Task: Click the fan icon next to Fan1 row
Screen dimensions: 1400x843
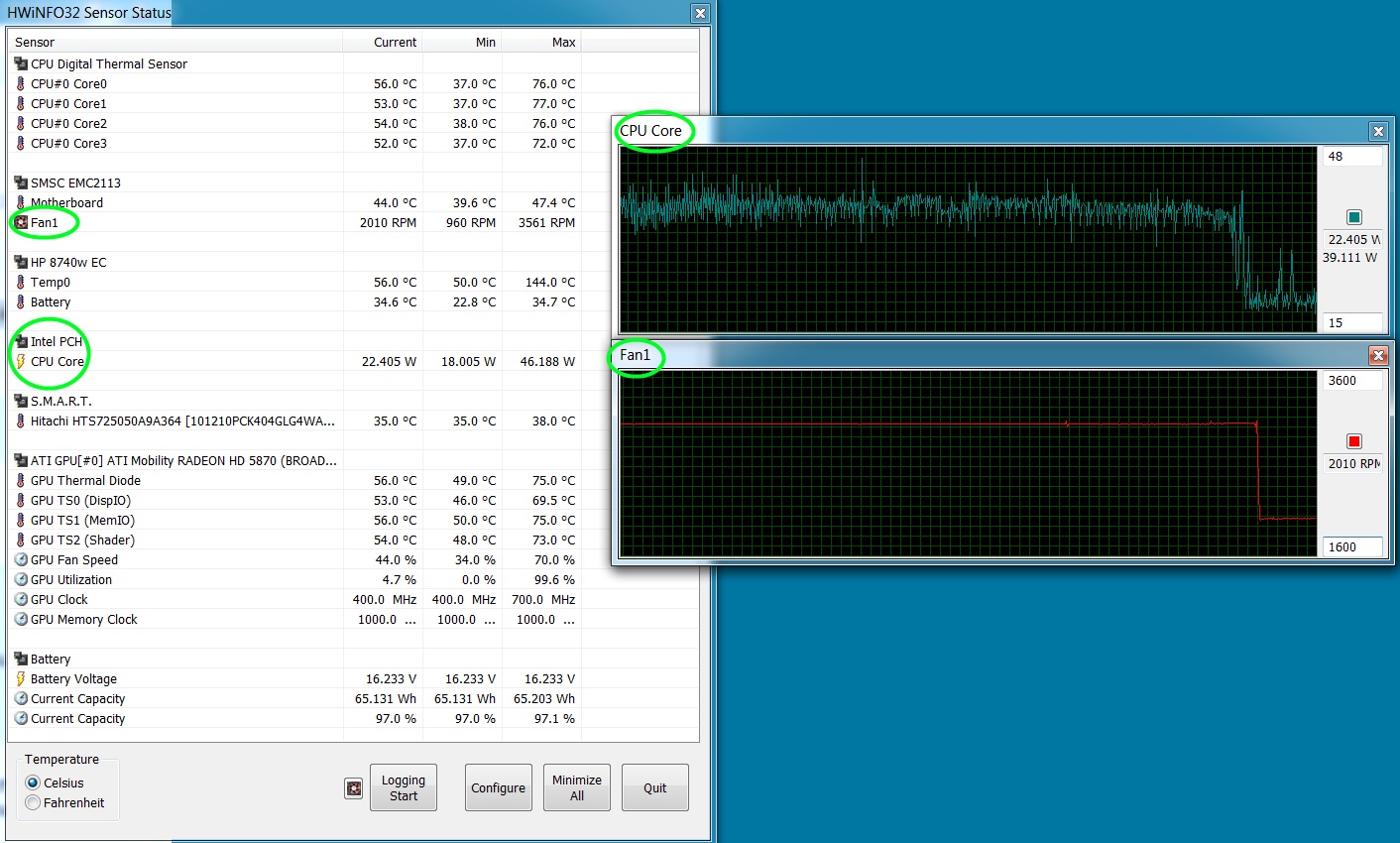Action: click(x=21, y=222)
